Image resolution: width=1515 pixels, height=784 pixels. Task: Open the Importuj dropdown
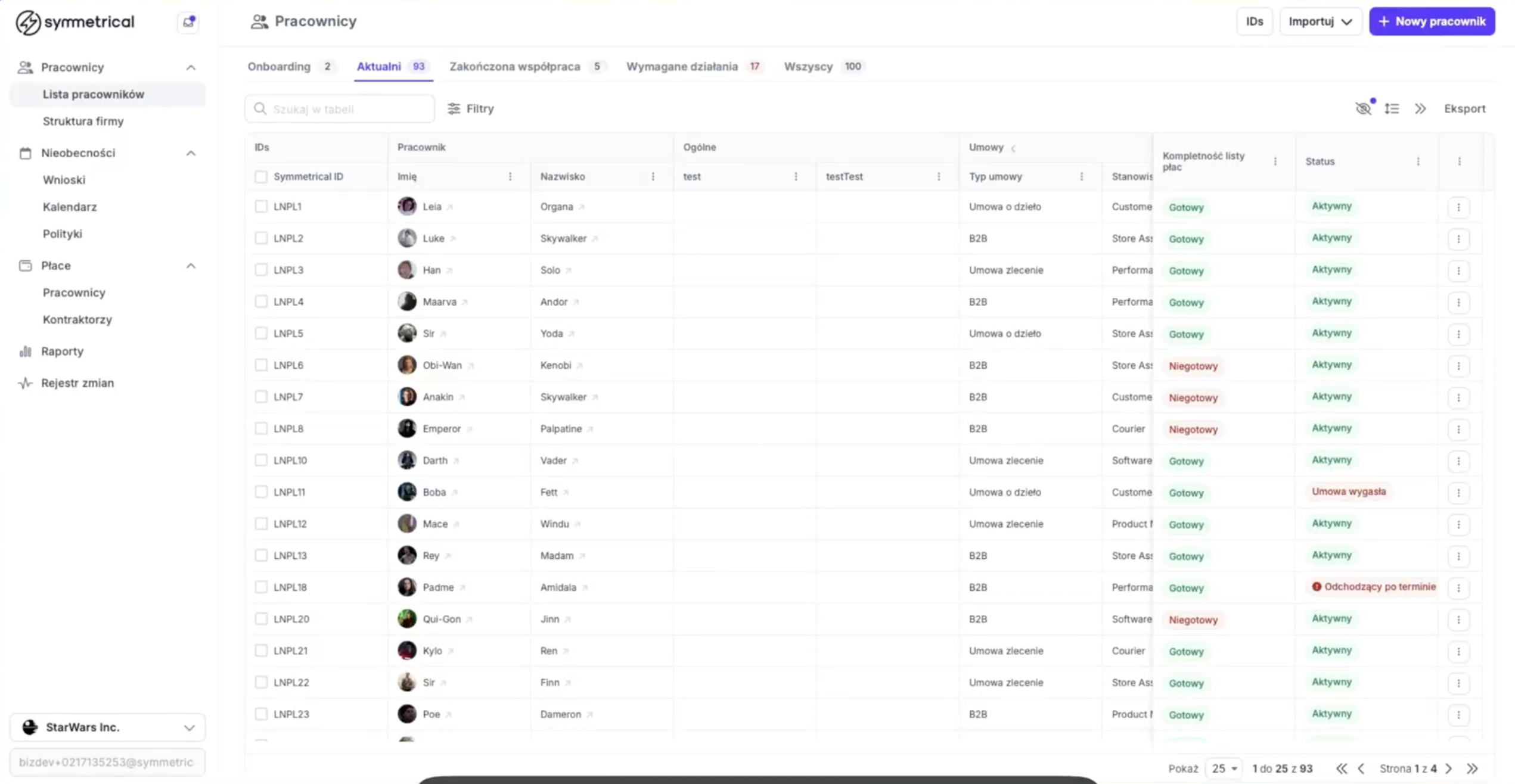click(1320, 21)
